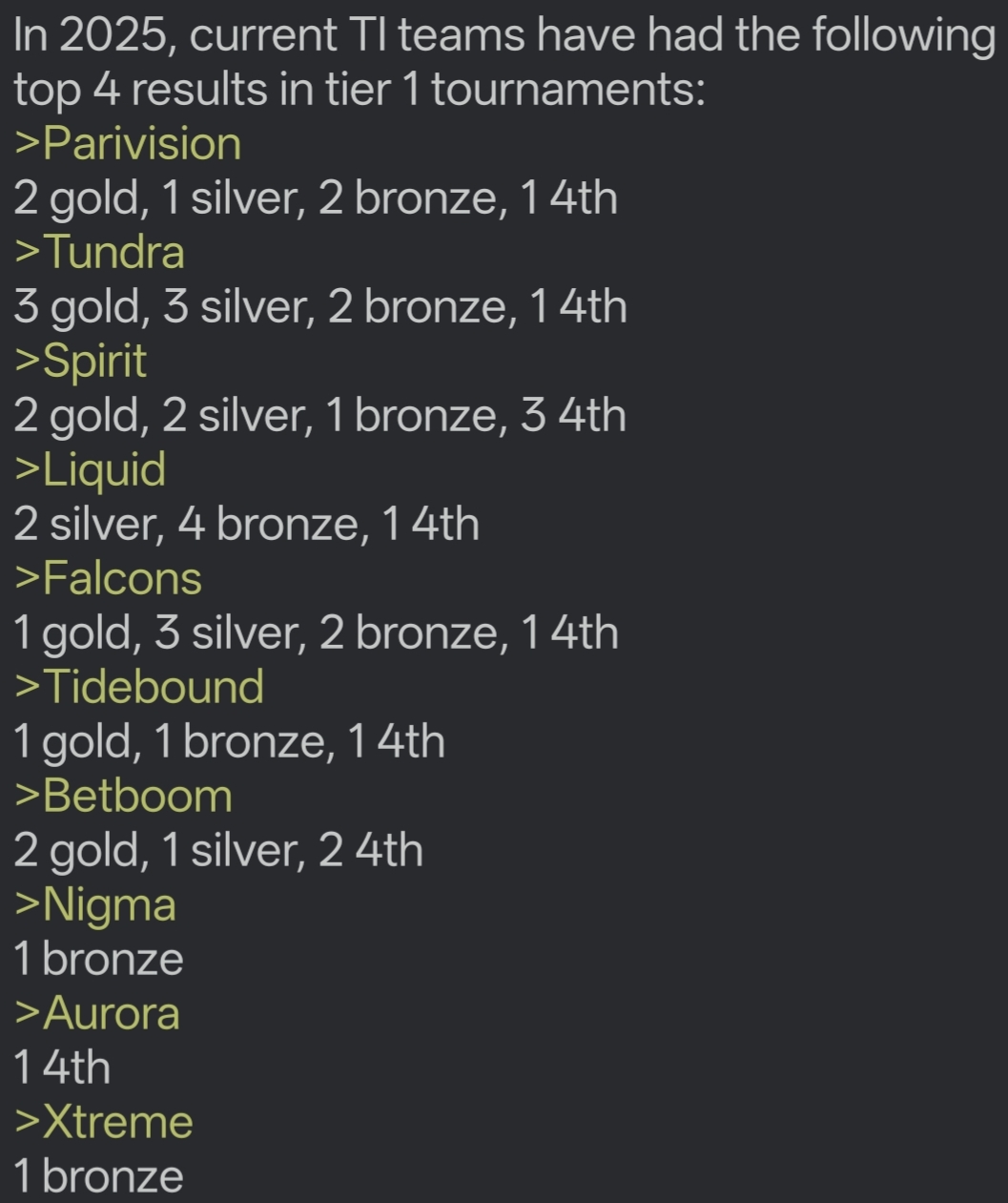This screenshot has width=1008, height=1203.
Task: Click the 'top 4 results in tier 1' line
Action: point(360,90)
